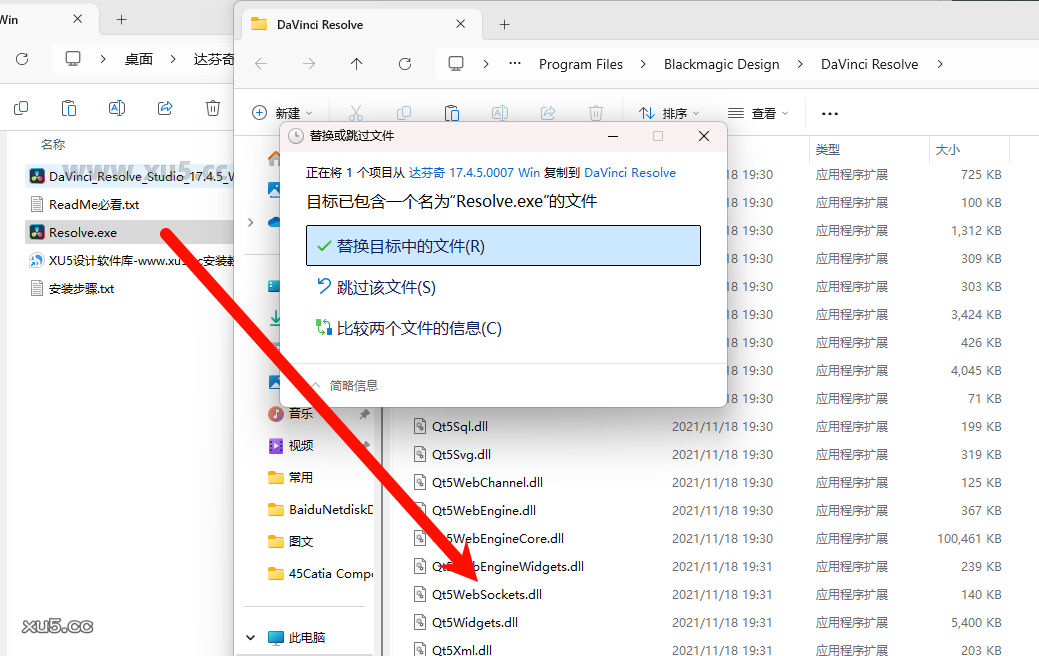1039x656 pixels.
Task: Open the 排序 (Sort) dropdown
Action: coord(669,112)
